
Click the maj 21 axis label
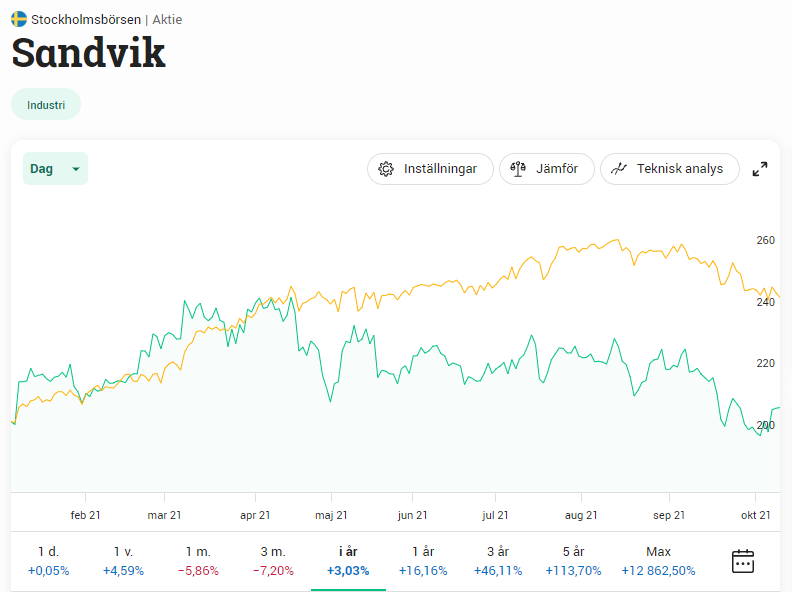(331, 515)
